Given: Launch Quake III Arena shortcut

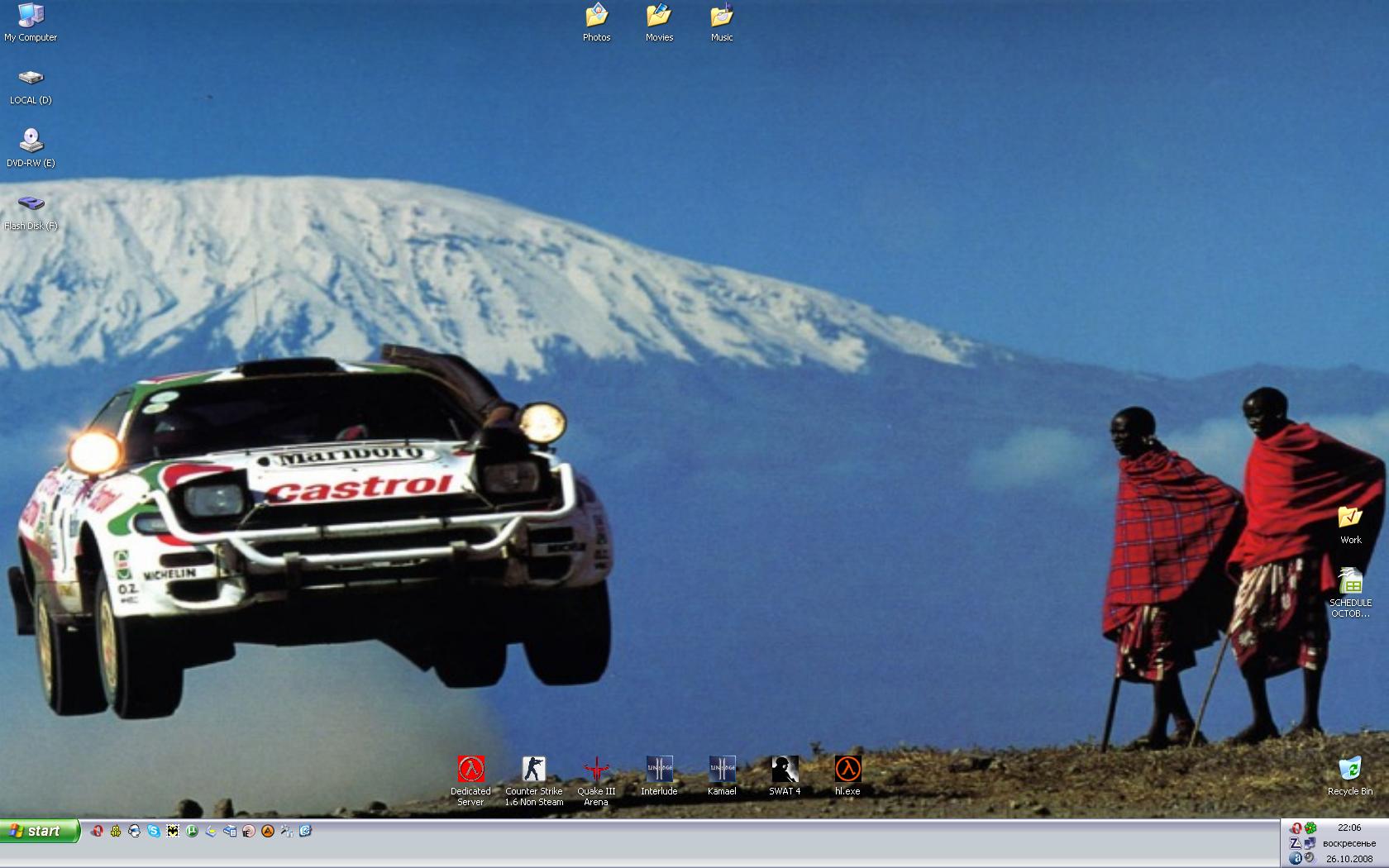Looking at the screenshot, I should tap(596, 781).
